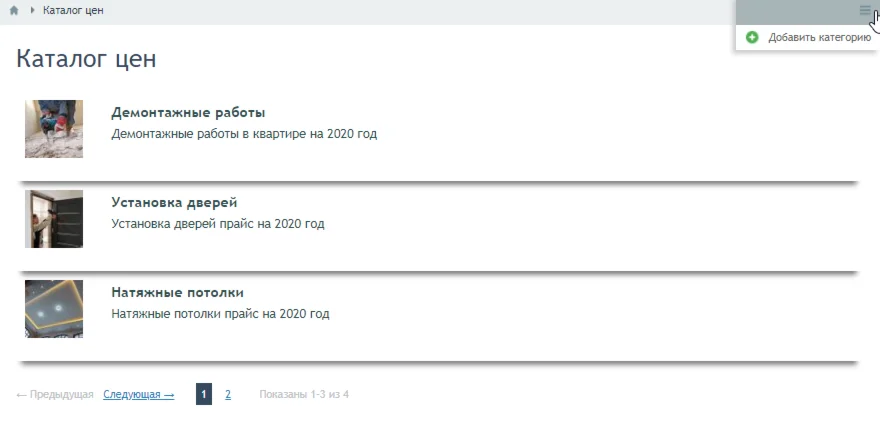Click the '← Предыдущая' pagination link
This screenshot has height=432, width=880.
point(55,395)
